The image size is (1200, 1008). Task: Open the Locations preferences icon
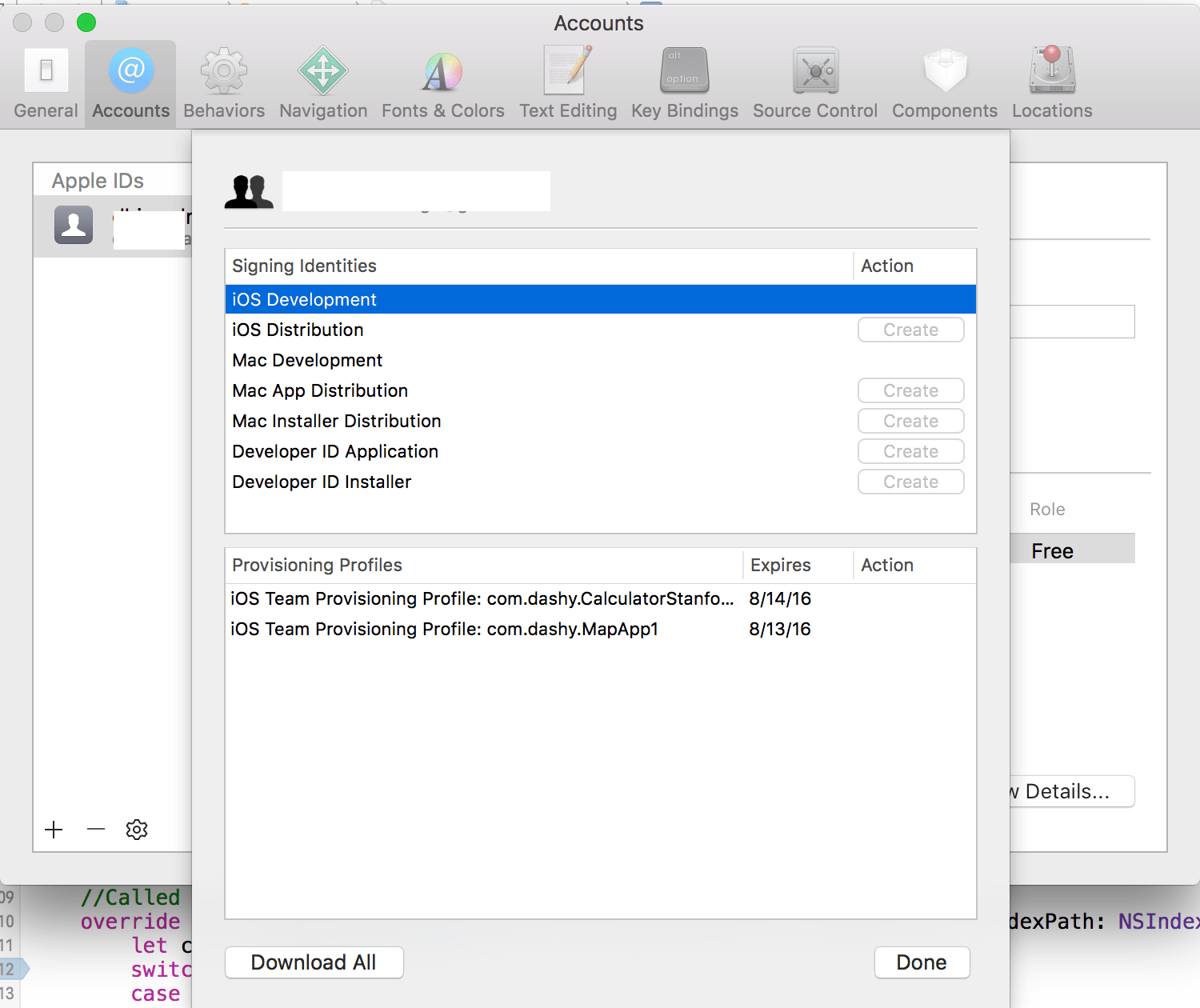(1050, 80)
